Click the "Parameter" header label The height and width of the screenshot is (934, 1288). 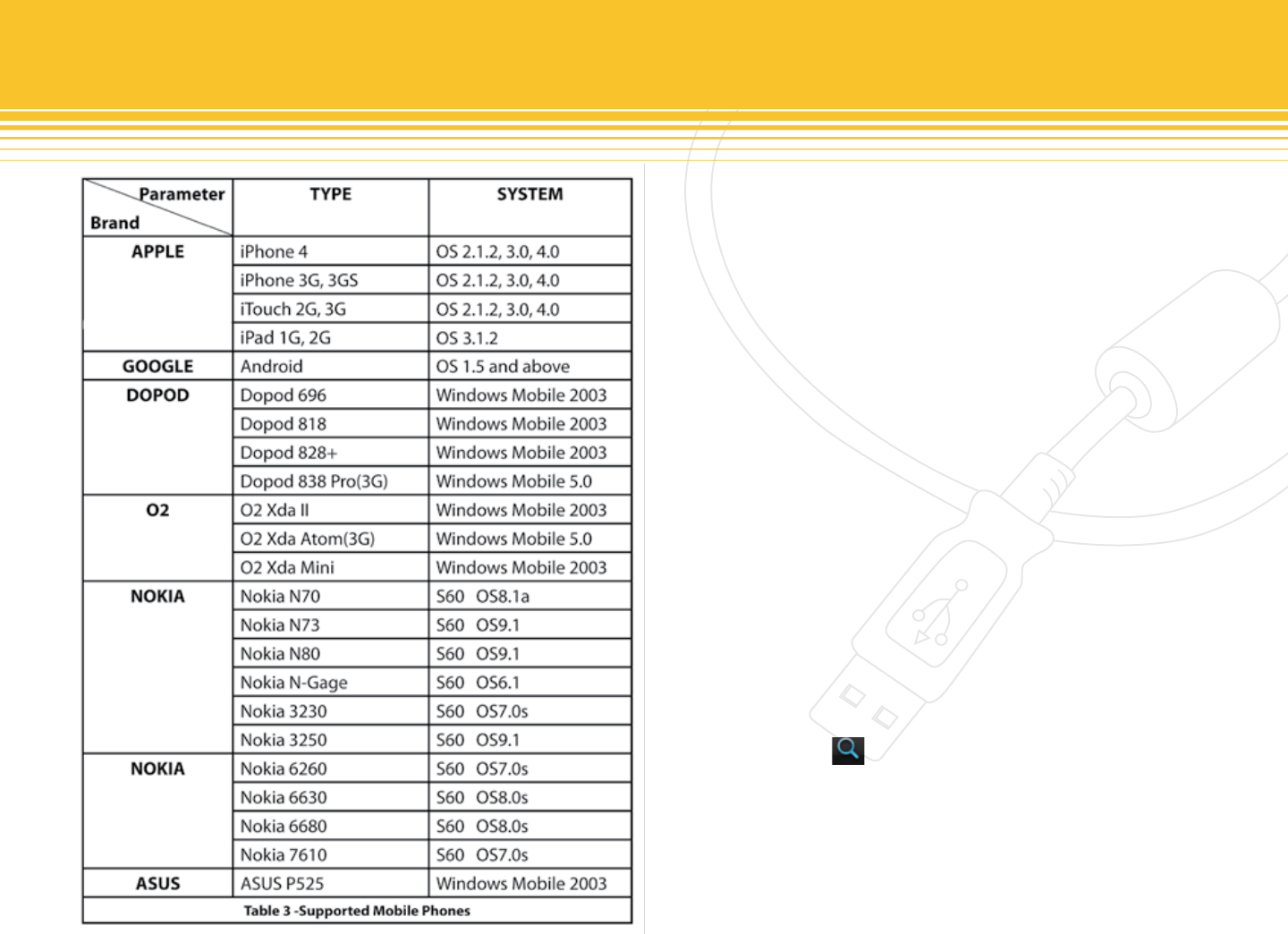(182, 194)
